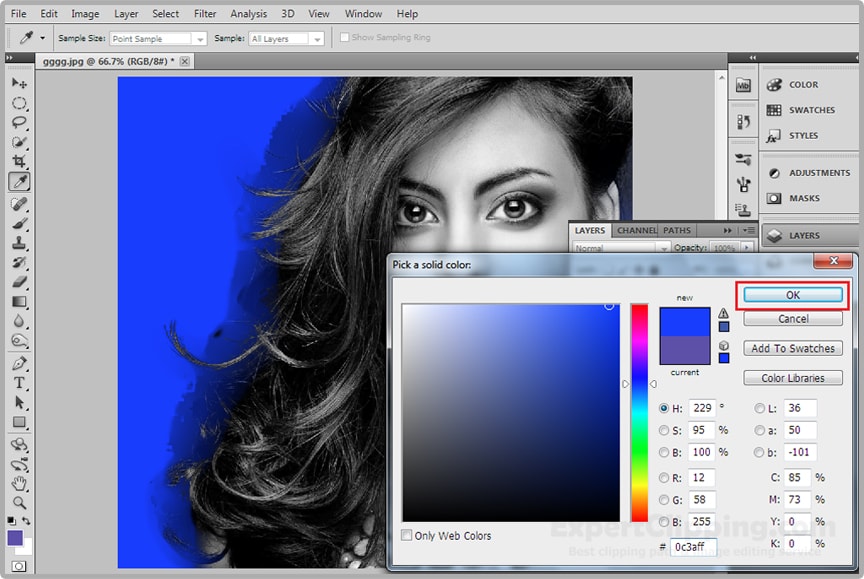Click the hex color input field
Image resolution: width=864 pixels, height=579 pixels.
pos(692,546)
